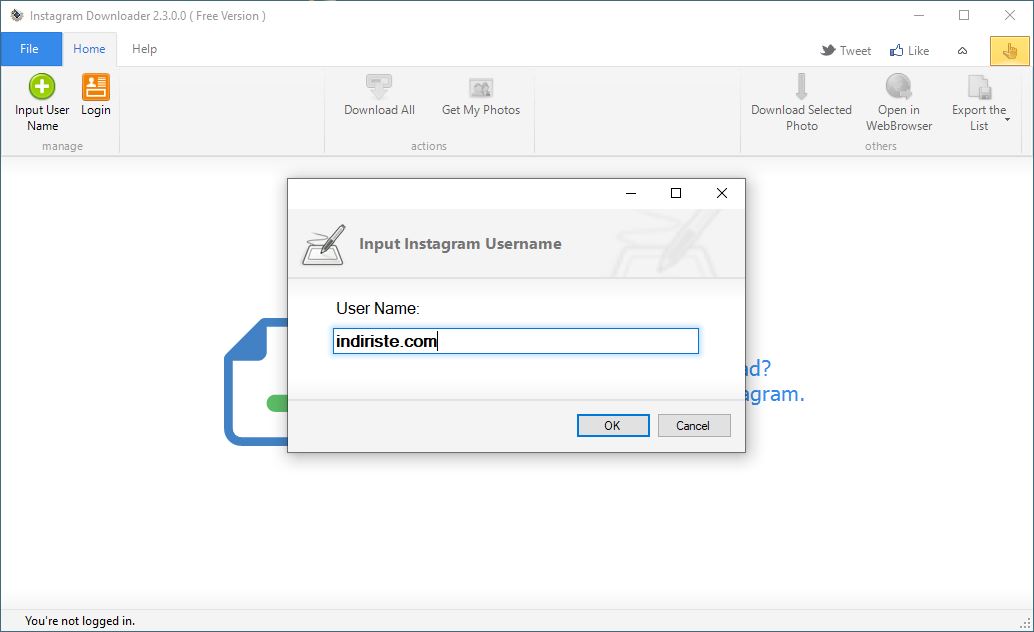Screen dimensions: 1034x632
Task: Minimize the Instagram Downloader main window
Action: coord(919,15)
